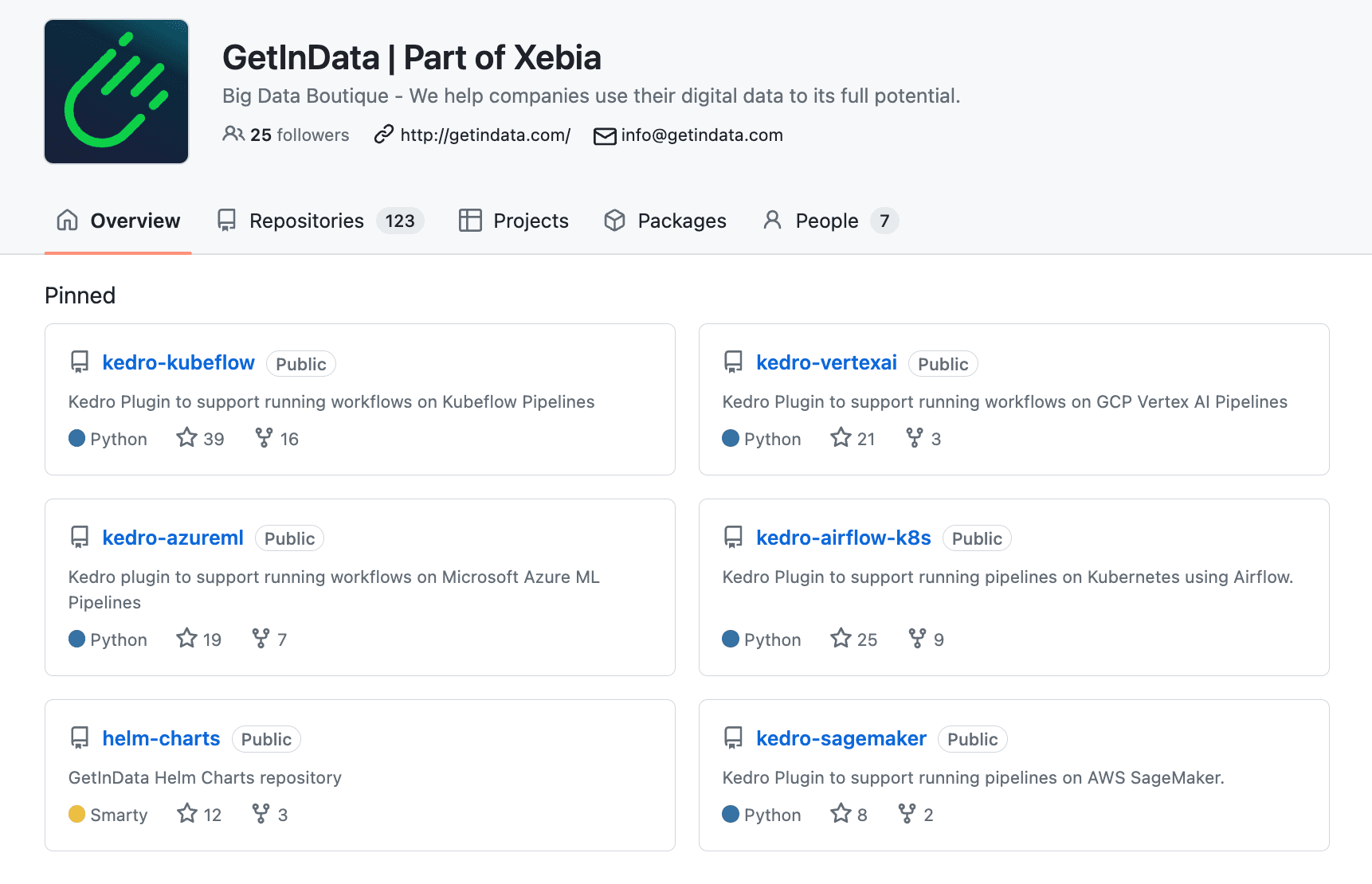Viewport: 1372px width, 884px height.
Task: Click the GetInData organization avatar
Action: [x=116, y=92]
